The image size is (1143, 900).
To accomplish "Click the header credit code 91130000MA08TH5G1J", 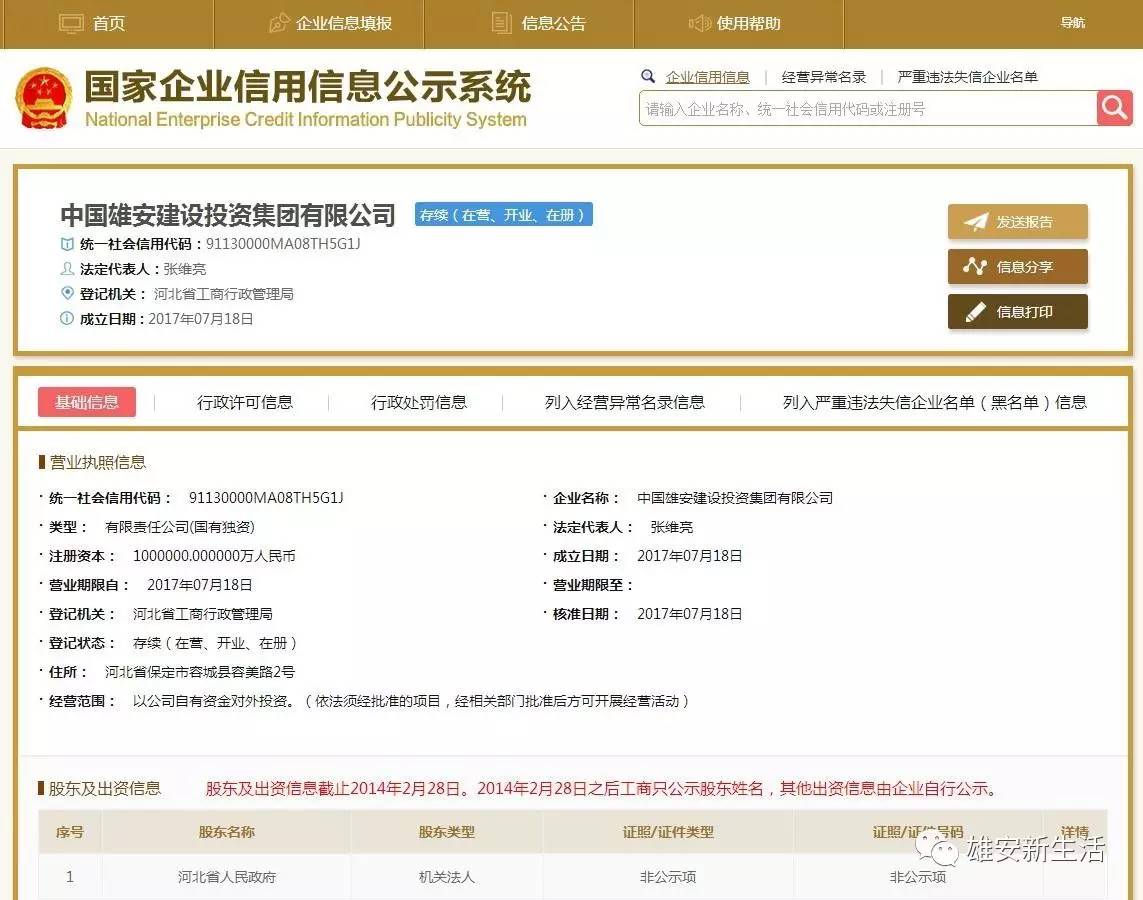I will click(x=283, y=244).
